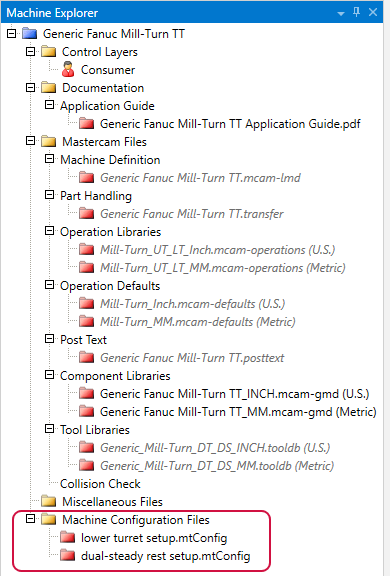Screen dimensions: 390x576
Task: Select 'Generic Fanuc Mill-Turn TT_MM.mcam-gmd (Metric)' text
Action: point(238,412)
